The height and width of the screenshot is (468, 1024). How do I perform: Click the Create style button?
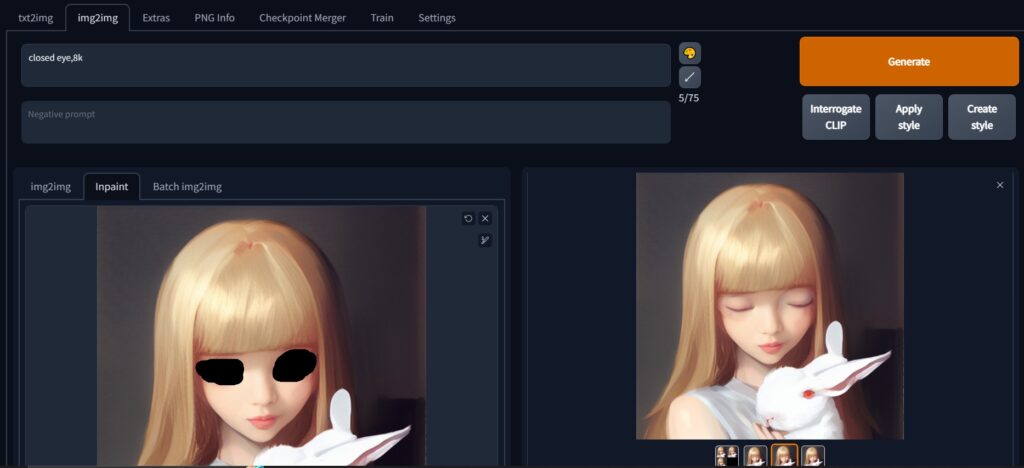[981, 117]
